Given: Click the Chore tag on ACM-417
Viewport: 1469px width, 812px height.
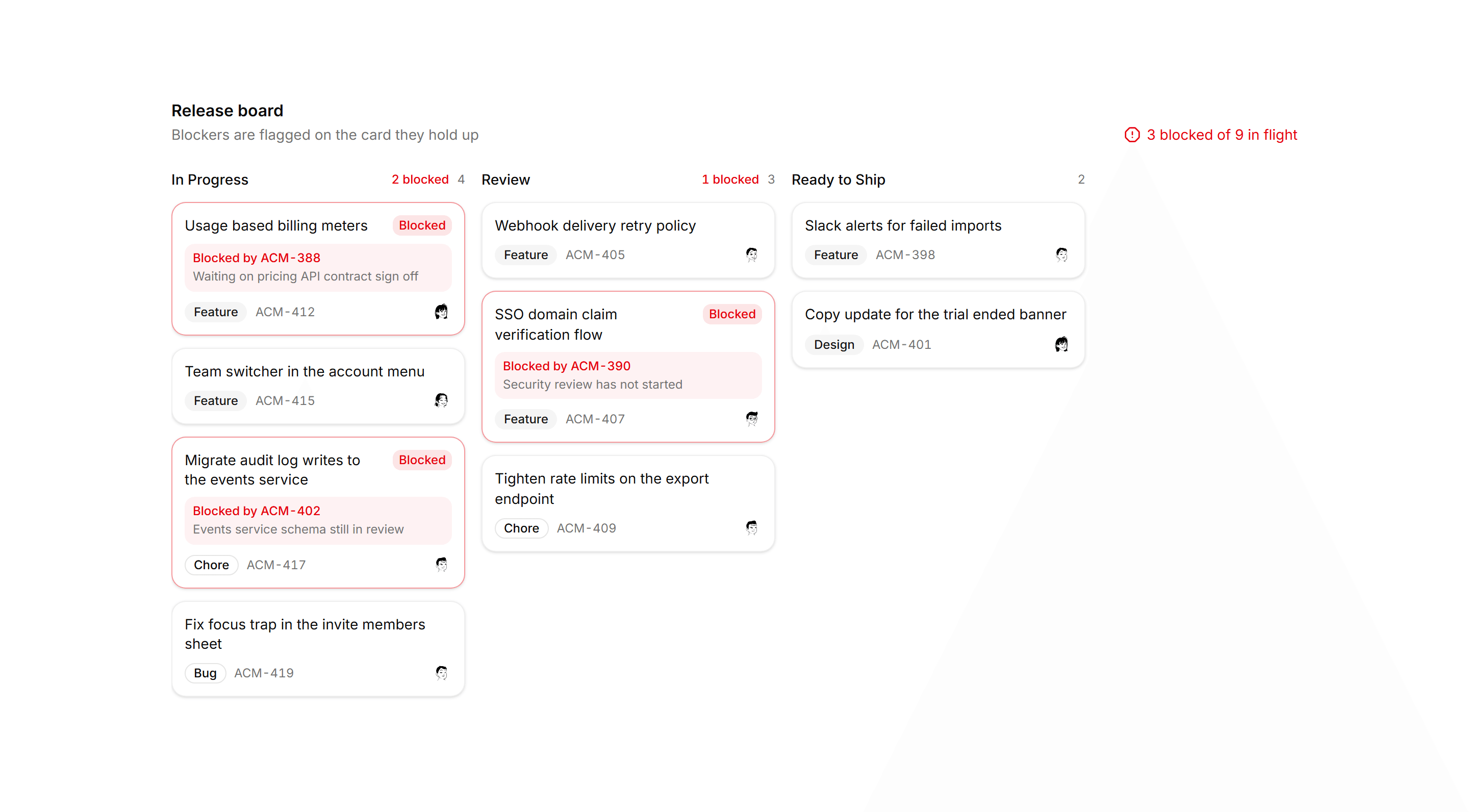Looking at the screenshot, I should pyautogui.click(x=211, y=565).
